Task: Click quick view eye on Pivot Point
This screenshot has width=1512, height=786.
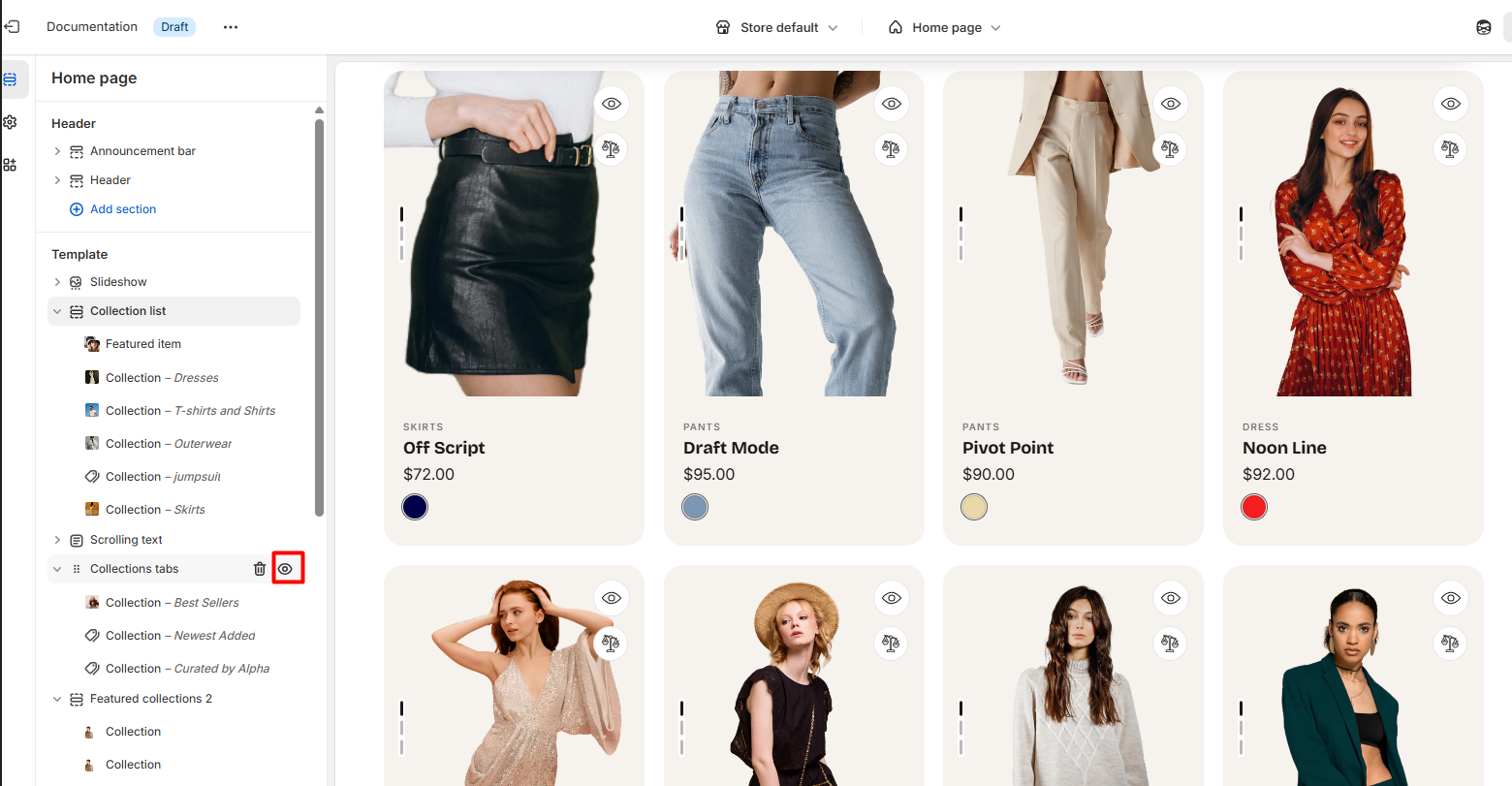Action: coord(1171,104)
